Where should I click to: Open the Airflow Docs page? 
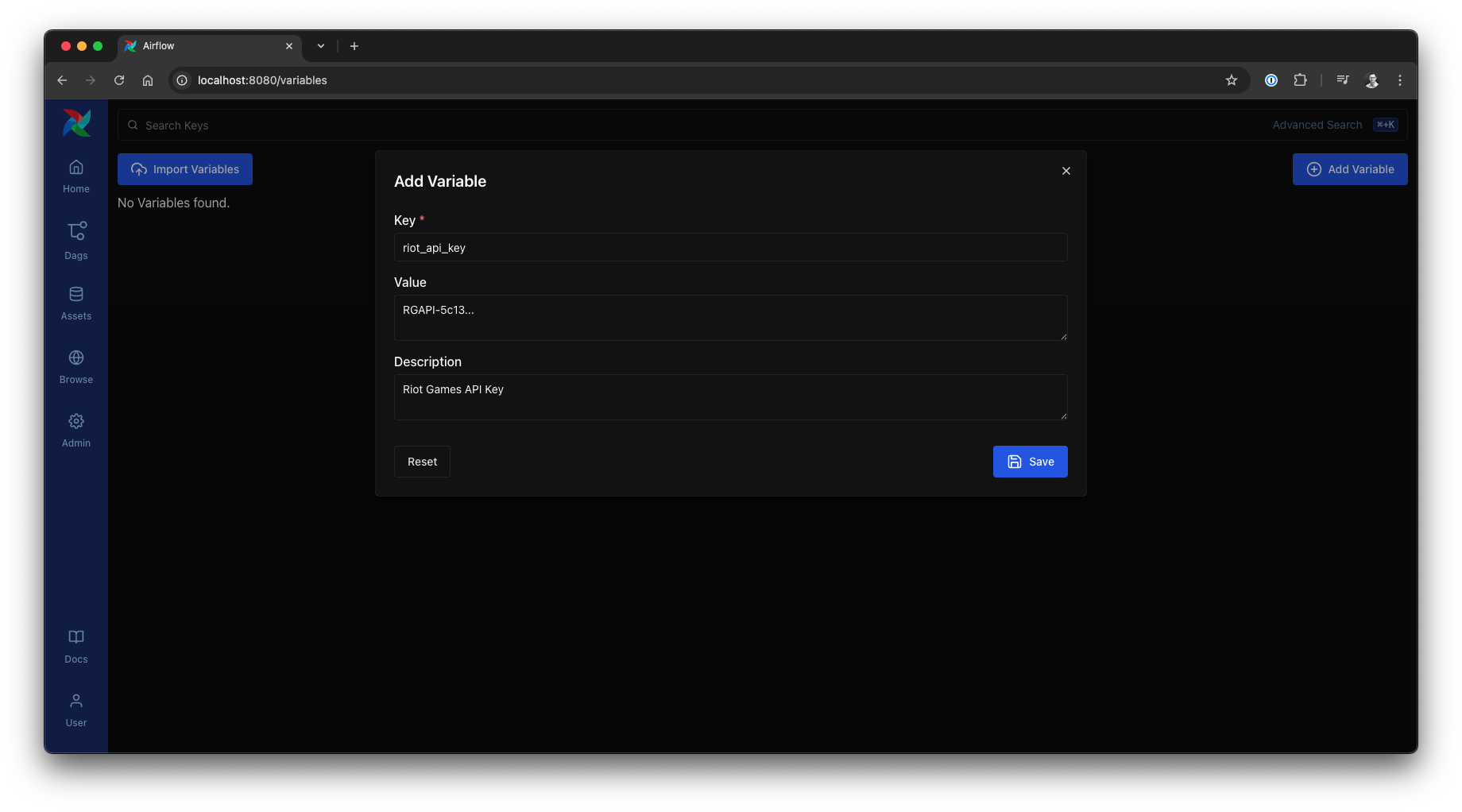pyautogui.click(x=75, y=645)
